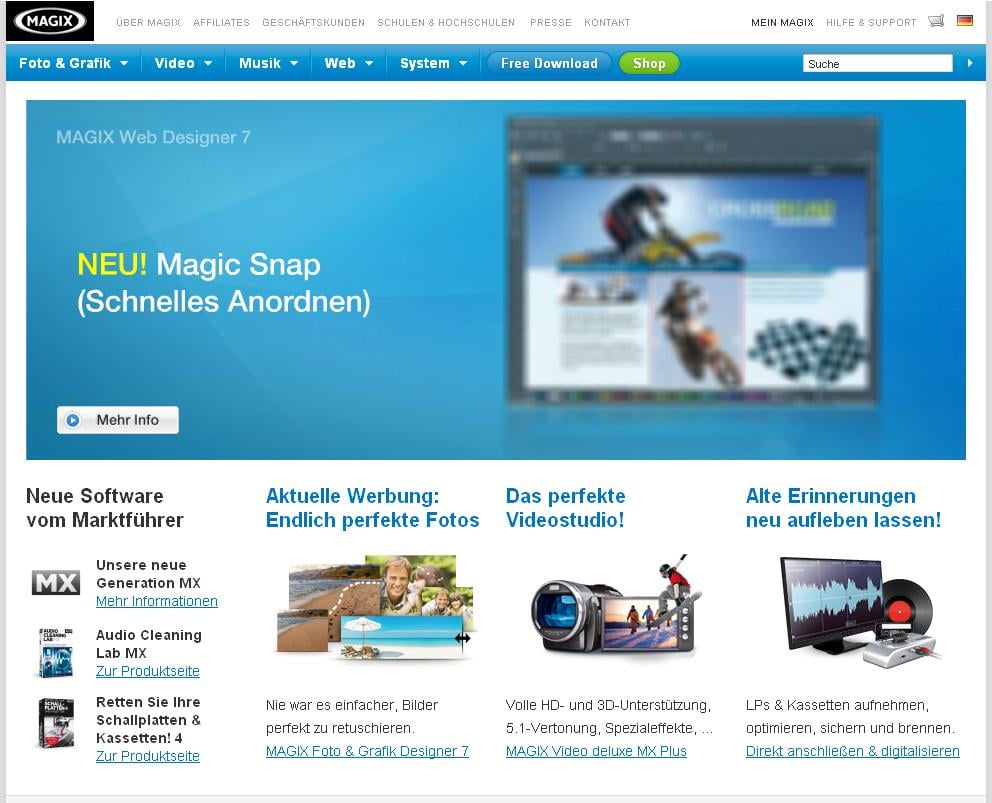Click the Free Download button
Screen dimensions: 992x803
[549, 63]
